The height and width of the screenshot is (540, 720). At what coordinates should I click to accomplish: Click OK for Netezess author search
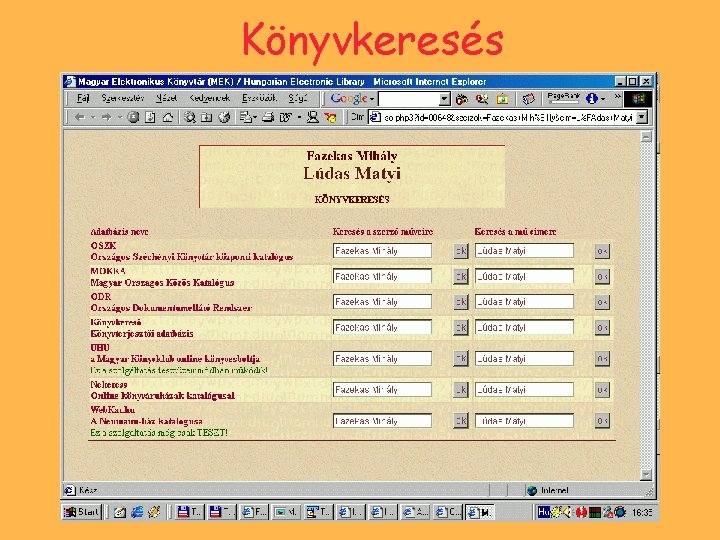pos(461,390)
